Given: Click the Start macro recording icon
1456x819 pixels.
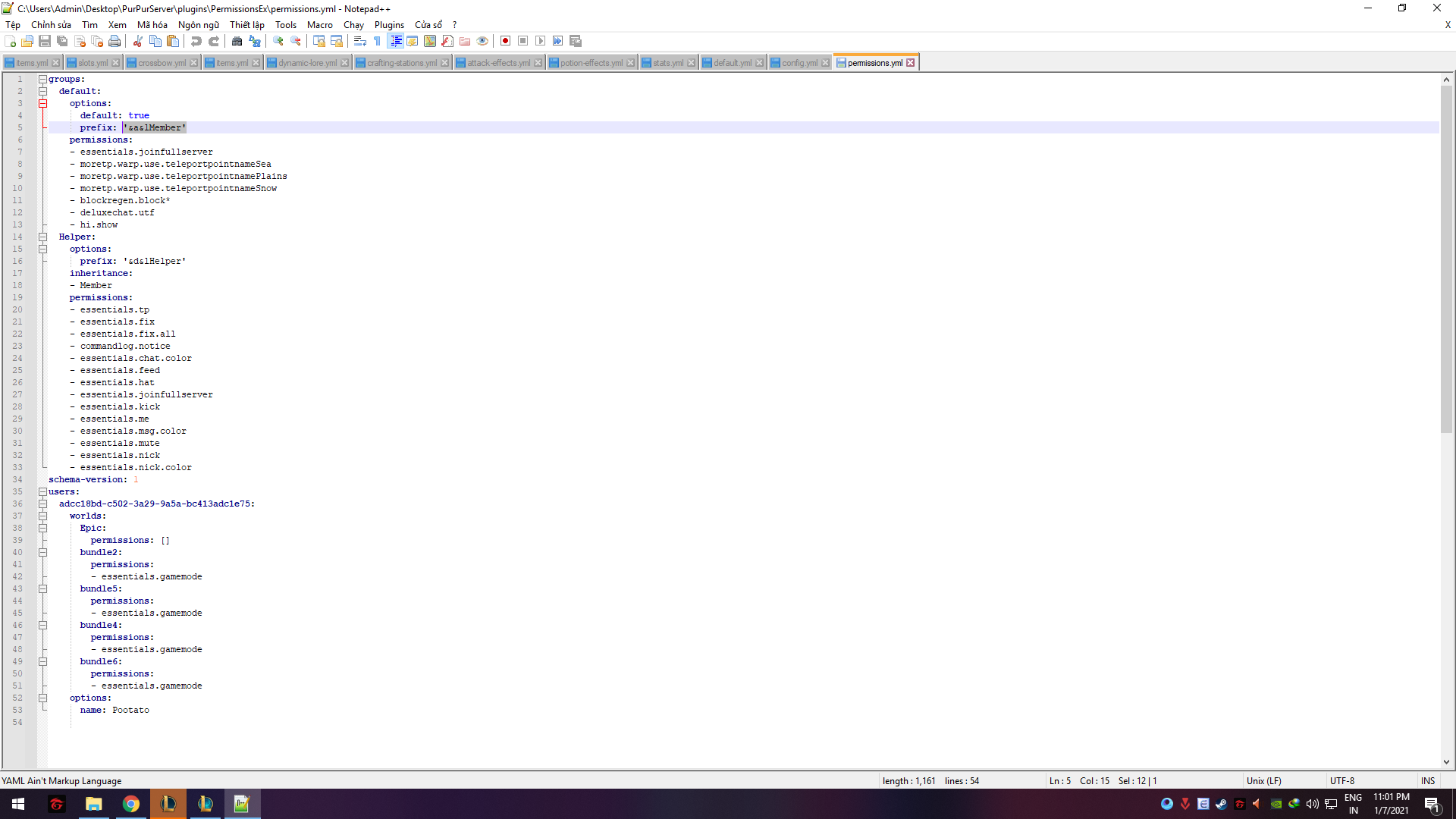Looking at the screenshot, I should click(x=505, y=41).
